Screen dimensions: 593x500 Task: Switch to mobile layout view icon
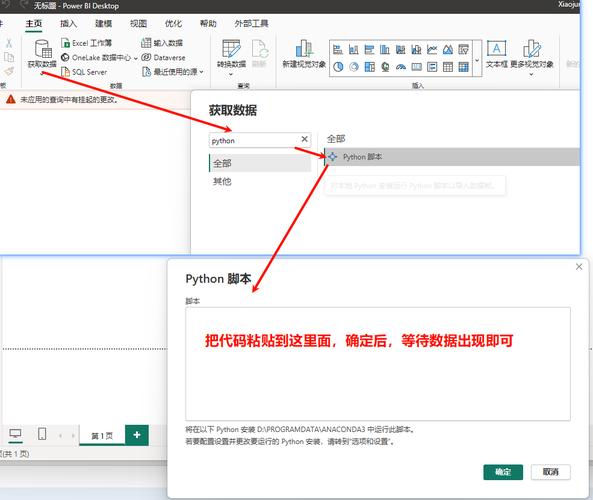coord(42,434)
